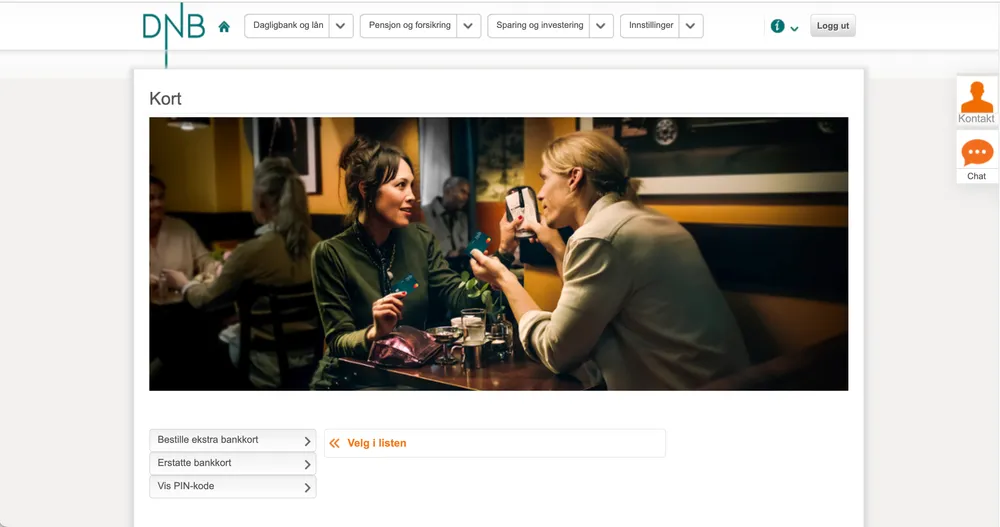The image size is (1000, 527).
Task: Expand the Dagligbank og lån dropdown arrow
Action: (341, 26)
